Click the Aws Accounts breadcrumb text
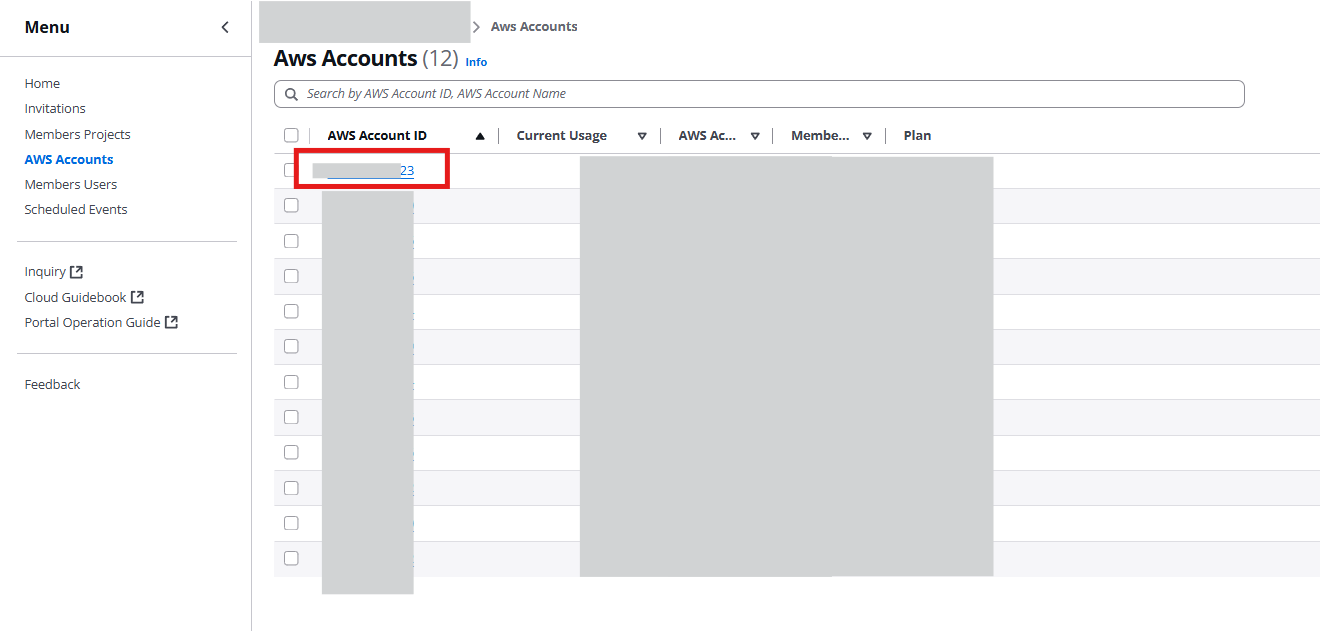Viewport: 1320px width, 631px height. (534, 27)
